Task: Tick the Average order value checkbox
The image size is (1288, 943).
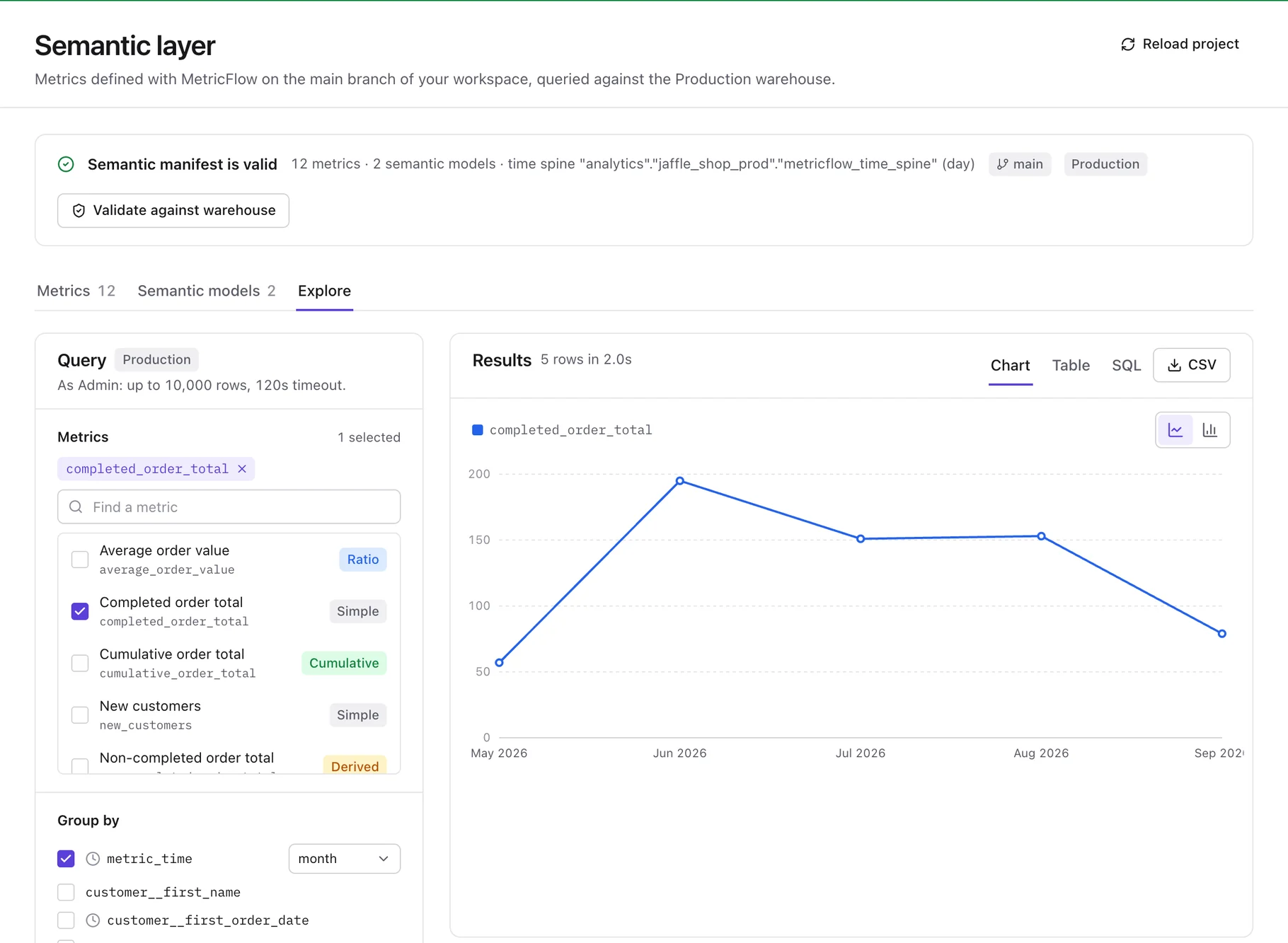Action: (x=80, y=560)
